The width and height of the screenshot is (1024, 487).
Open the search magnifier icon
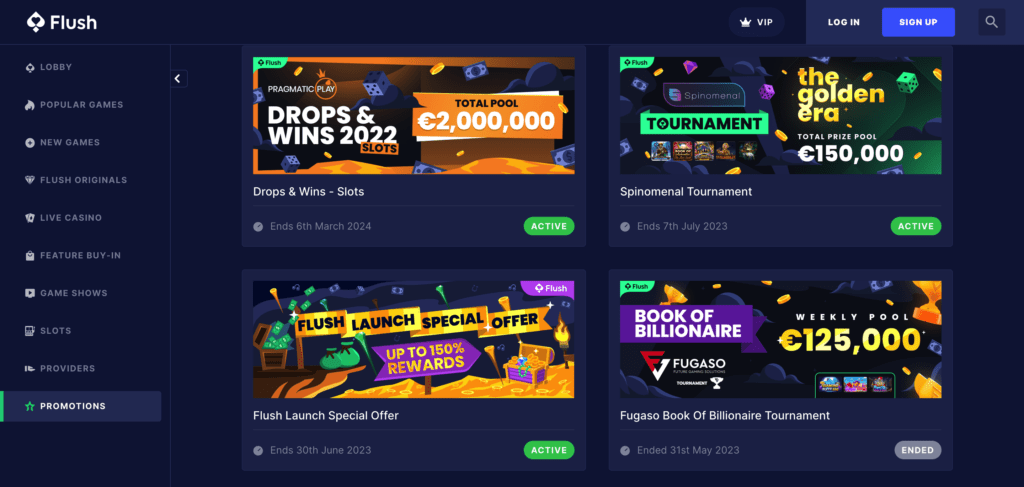point(991,22)
